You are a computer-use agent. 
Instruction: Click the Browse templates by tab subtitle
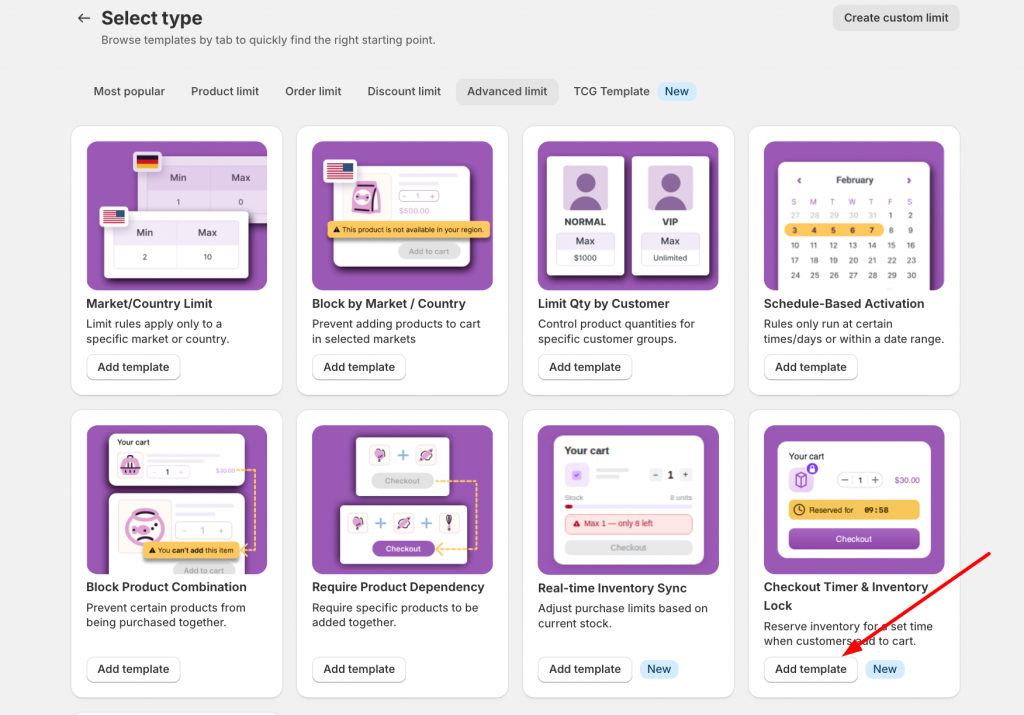point(268,40)
